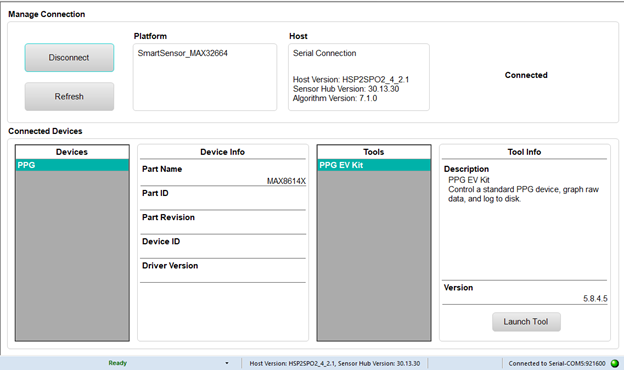The width and height of the screenshot is (624, 370).
Task: Select PPG in the Devices list
Action: click(x=72, y=165)
